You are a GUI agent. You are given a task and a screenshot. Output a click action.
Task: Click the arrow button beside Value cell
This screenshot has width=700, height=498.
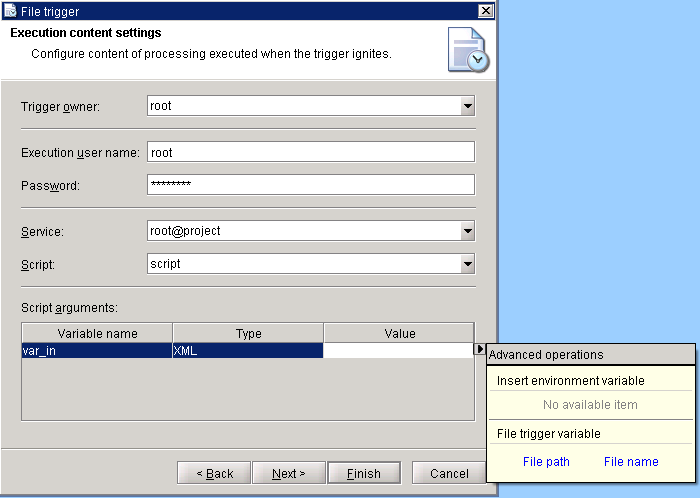tap(480, 350)
